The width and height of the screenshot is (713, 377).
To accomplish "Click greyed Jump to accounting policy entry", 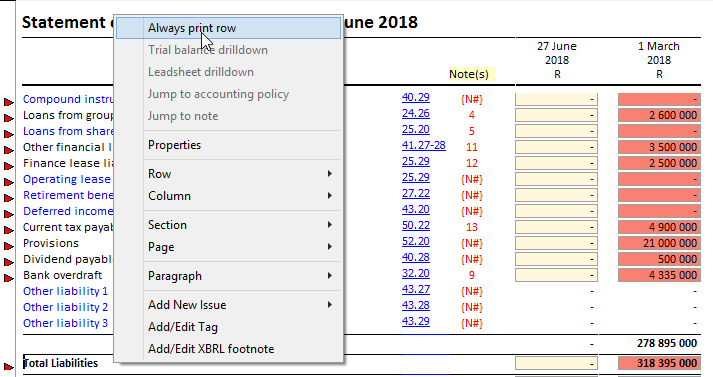I will 228,94.
